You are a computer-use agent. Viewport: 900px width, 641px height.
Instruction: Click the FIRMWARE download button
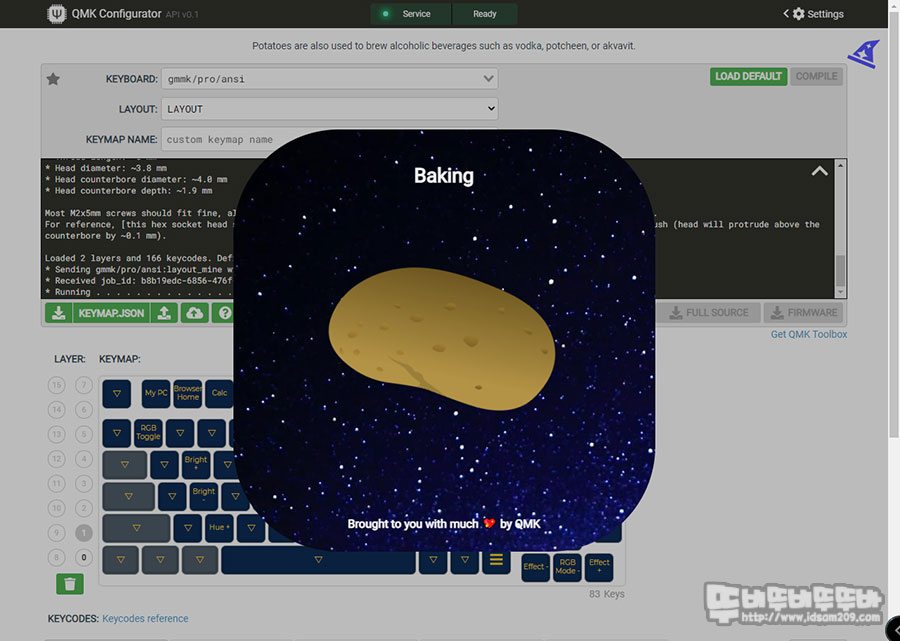(804, 313)
